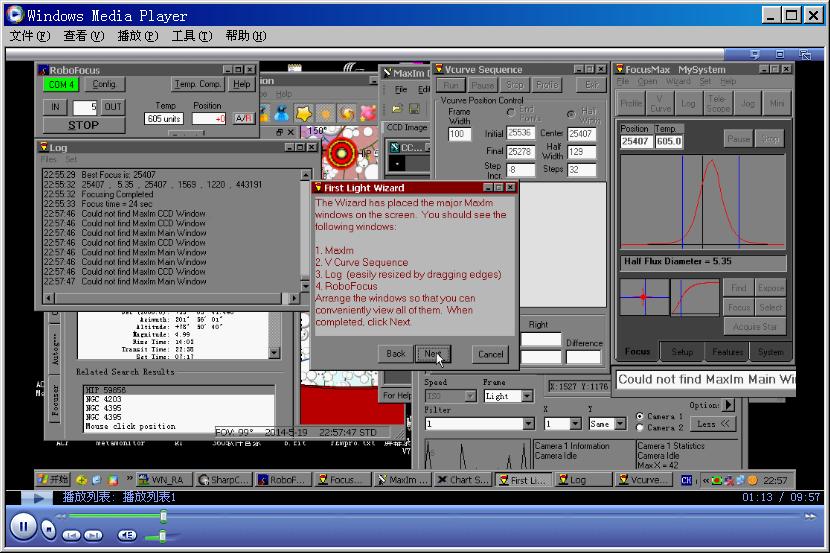Open the 工具(T) menu
The image size is (830, 553).
pyautogui.click(x=192, y=35)
